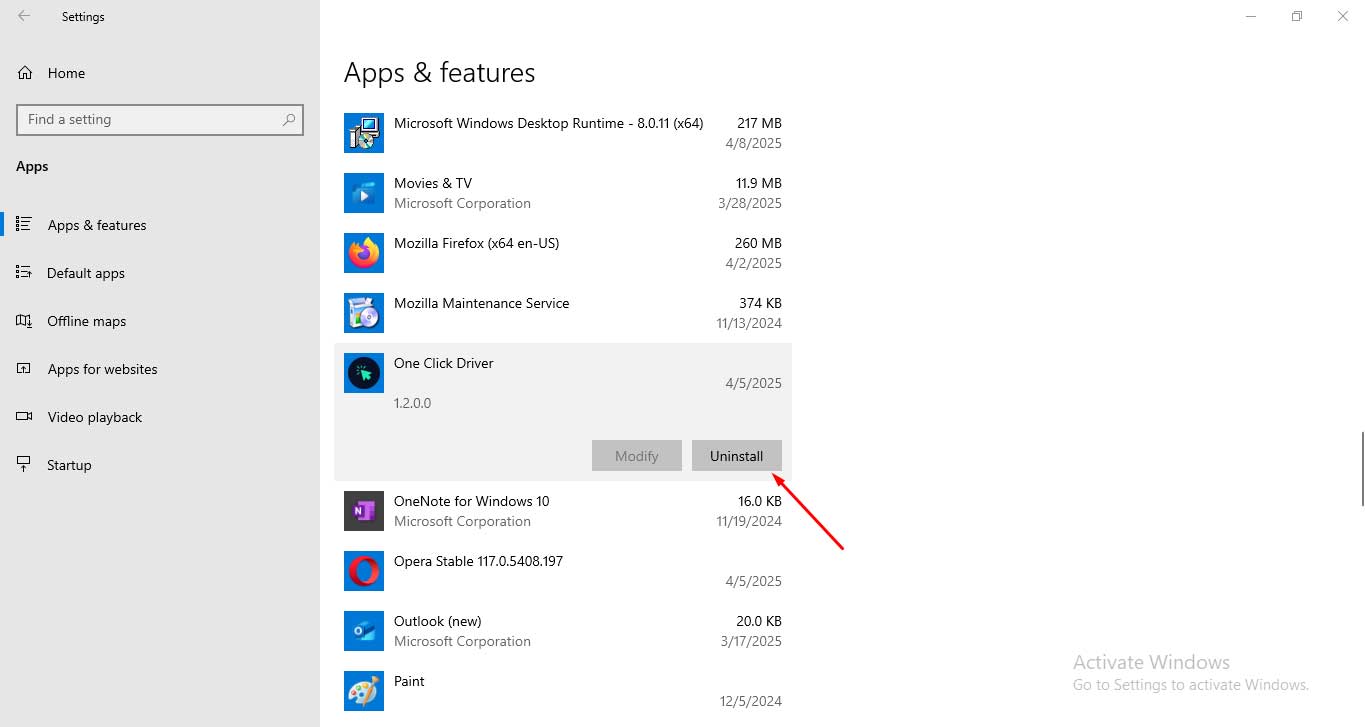1365x727 pixels.
Task: Click the Mozilla Maintenance Service icon
Action: (364, 313)
